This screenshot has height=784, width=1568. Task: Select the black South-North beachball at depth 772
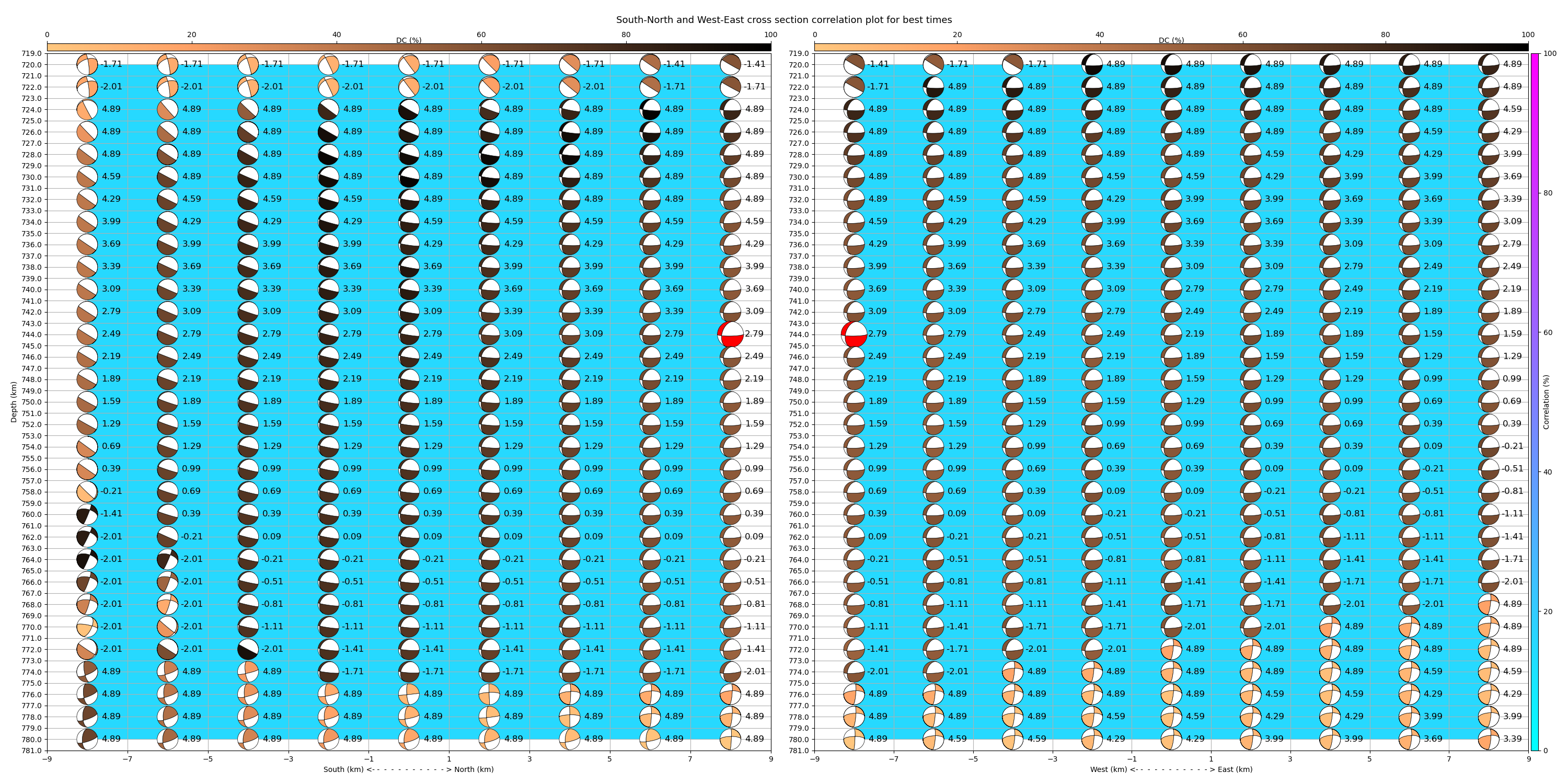click(248, 649)
